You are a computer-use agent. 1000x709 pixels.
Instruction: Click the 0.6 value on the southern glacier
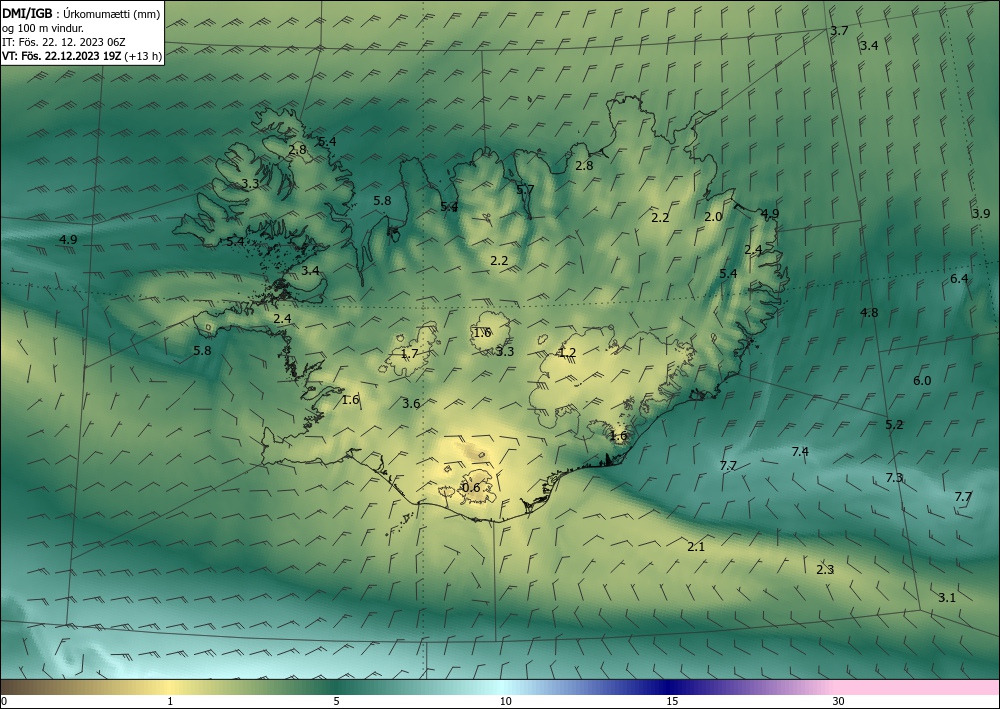[x=471, y=488]
